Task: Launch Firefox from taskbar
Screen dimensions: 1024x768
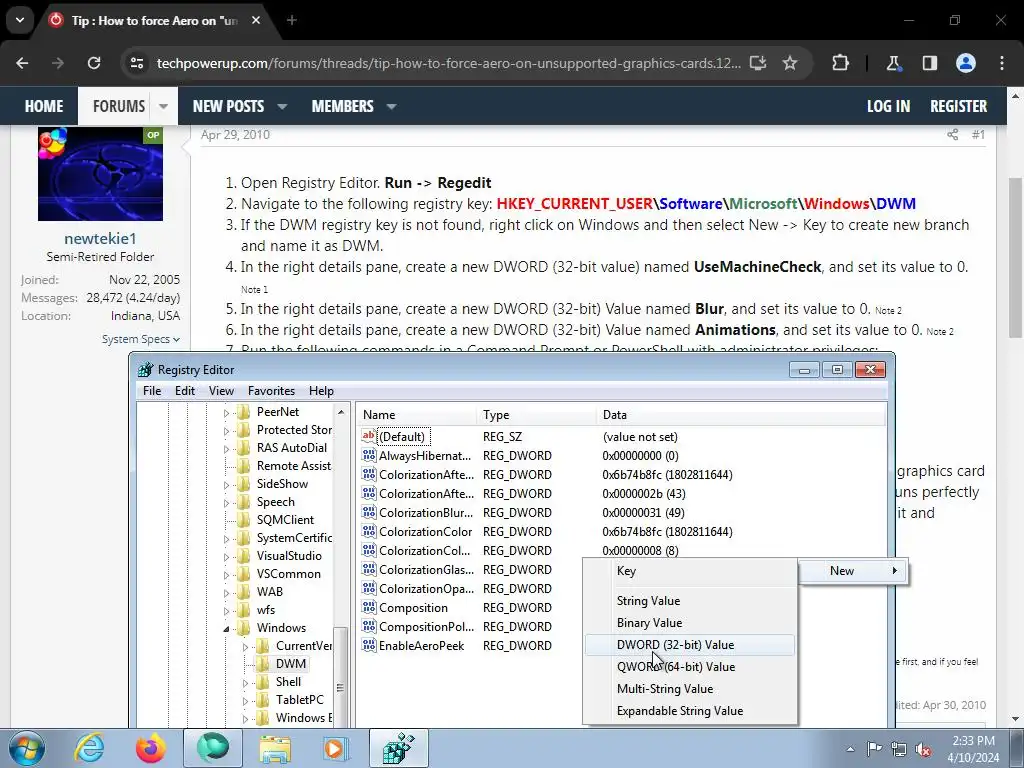Action: coord(150,748)
